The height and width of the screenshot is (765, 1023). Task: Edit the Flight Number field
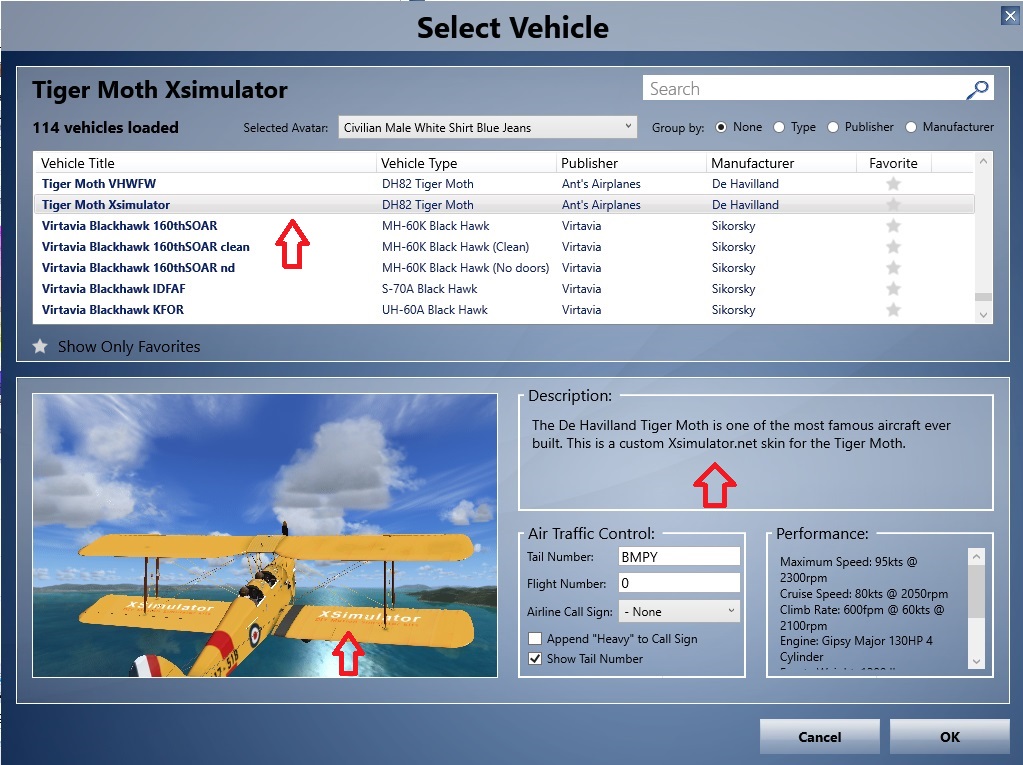679,583
